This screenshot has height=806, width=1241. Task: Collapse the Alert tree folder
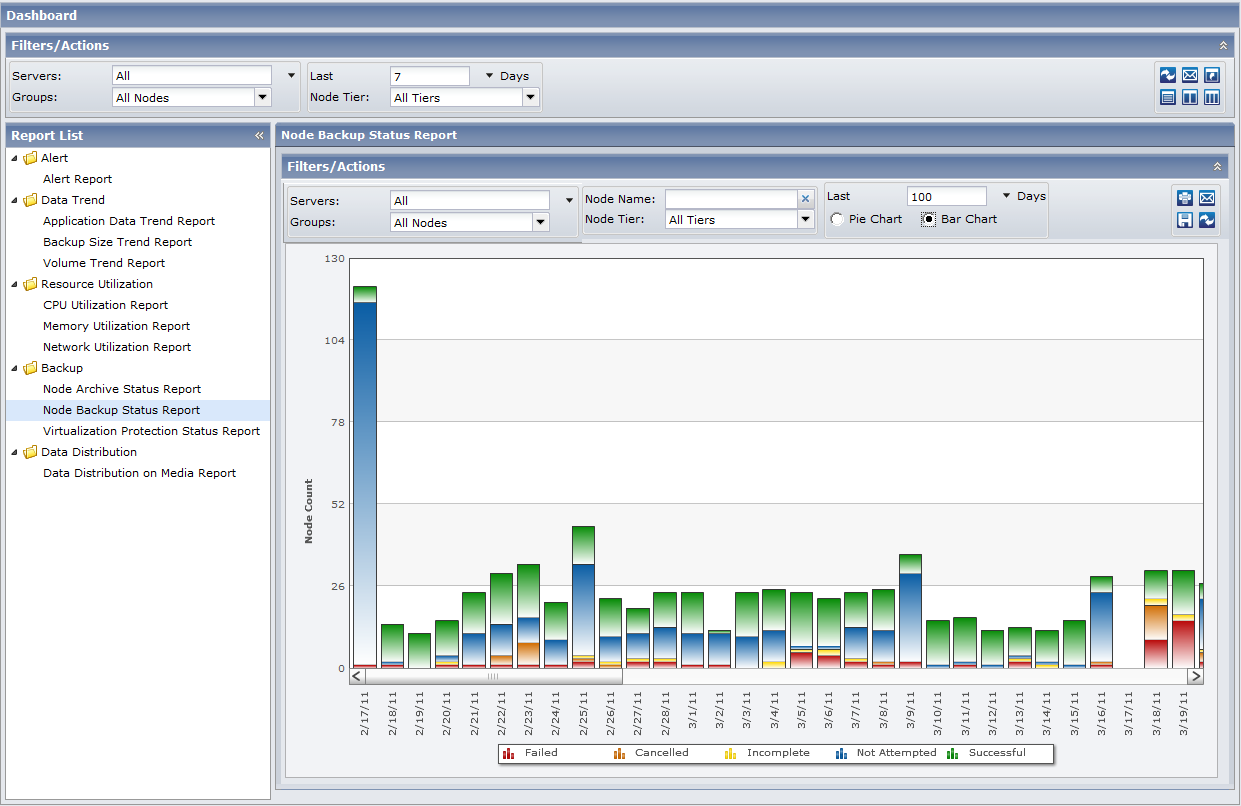(15, 158)
